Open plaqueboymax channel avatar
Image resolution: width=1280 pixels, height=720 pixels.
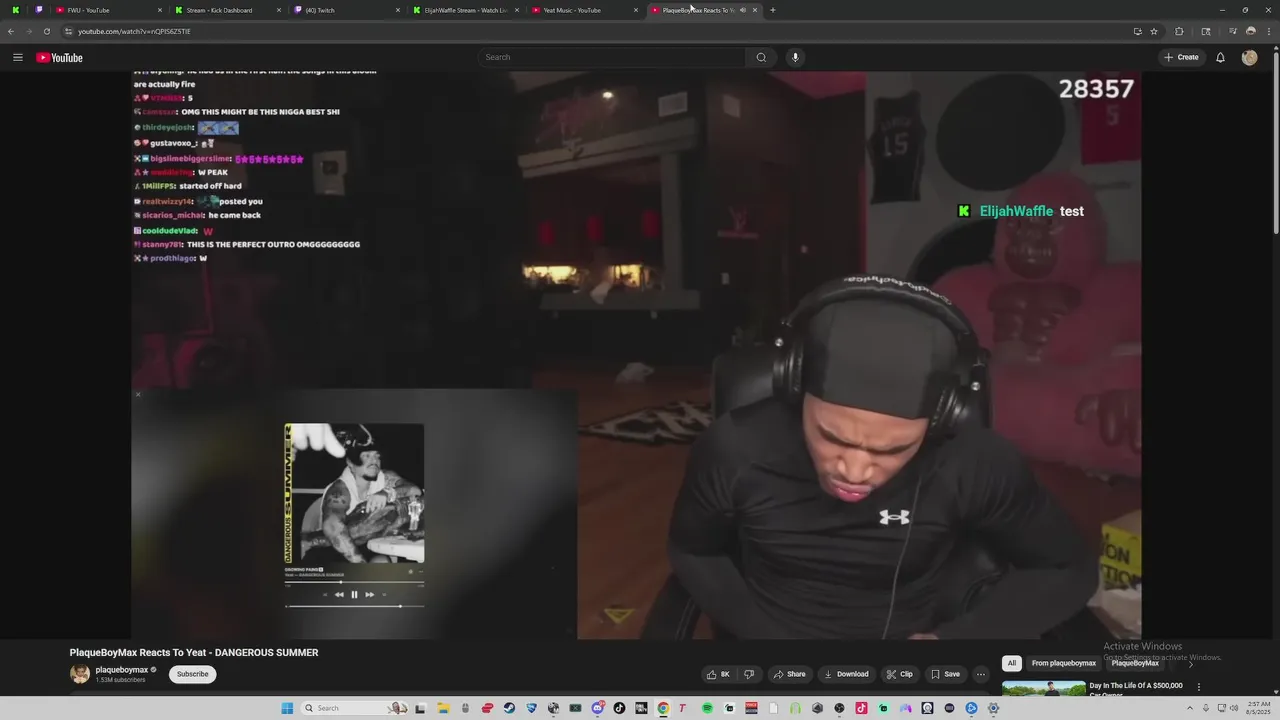(x=80, y=674)
